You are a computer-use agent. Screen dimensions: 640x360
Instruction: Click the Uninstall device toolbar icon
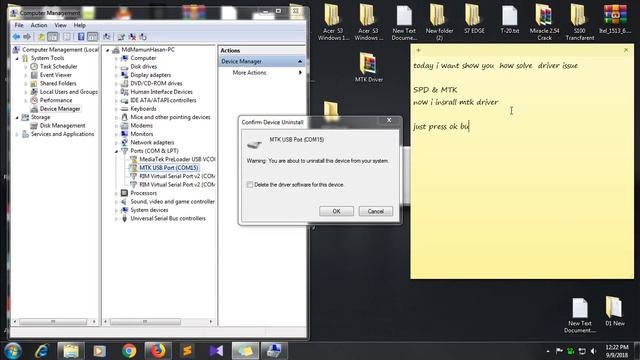click(x=132, y=37)
